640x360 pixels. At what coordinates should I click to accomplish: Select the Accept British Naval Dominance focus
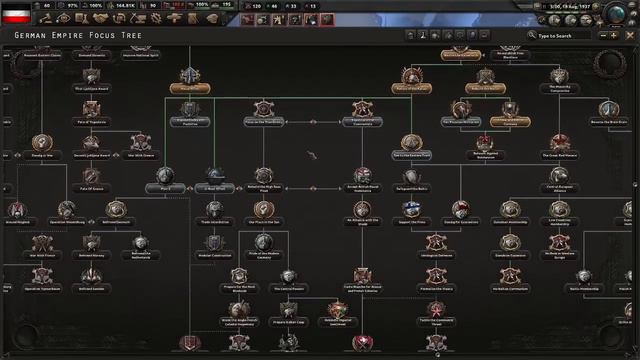[362, 180]
